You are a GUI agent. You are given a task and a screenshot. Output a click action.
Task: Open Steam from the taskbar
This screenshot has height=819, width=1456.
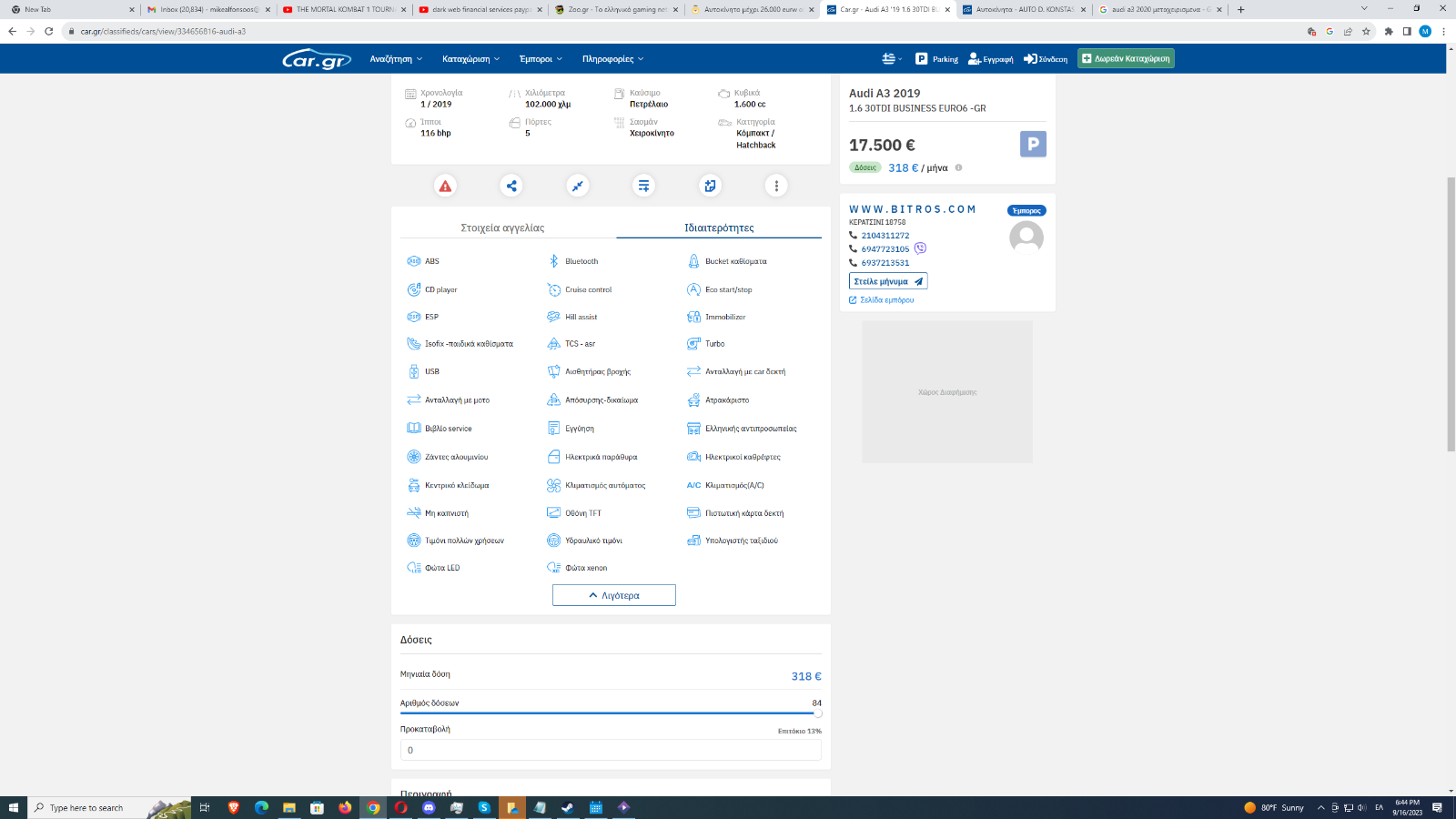pos(568,807)
